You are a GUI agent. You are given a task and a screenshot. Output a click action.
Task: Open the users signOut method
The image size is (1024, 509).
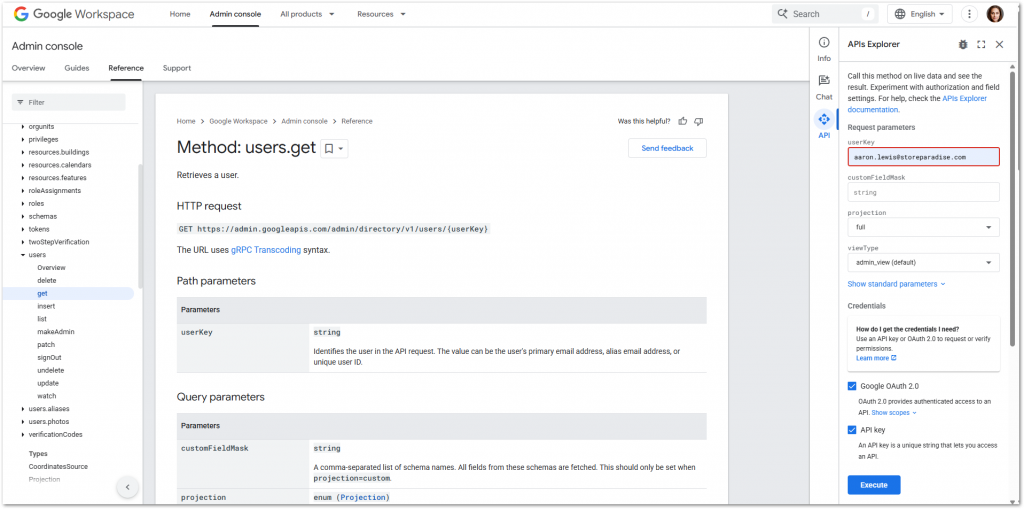(49, 357)
